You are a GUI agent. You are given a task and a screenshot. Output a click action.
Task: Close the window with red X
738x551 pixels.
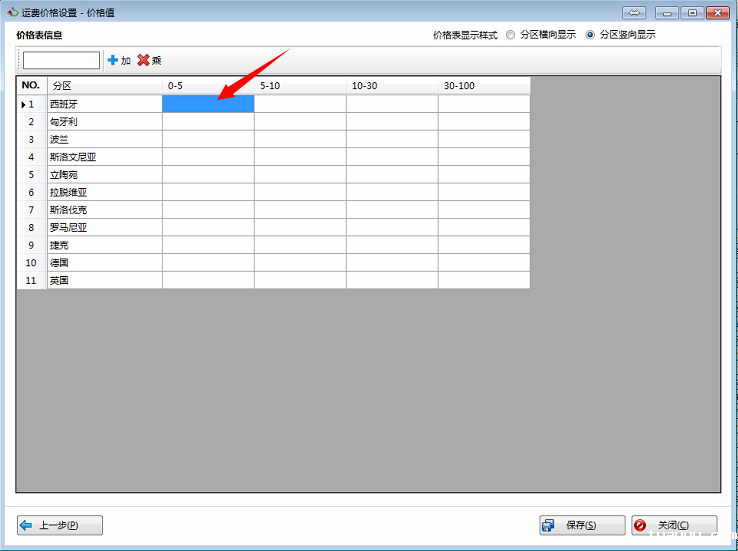point(718,13)
